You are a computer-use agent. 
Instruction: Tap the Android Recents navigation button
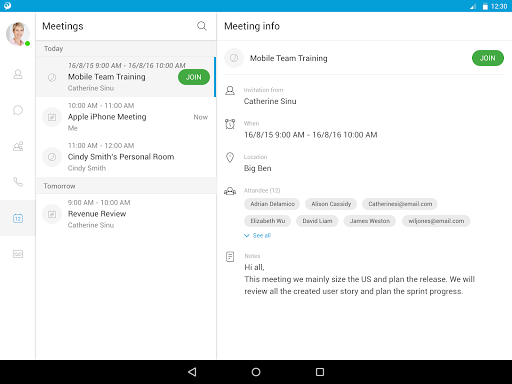pos(320,372)
